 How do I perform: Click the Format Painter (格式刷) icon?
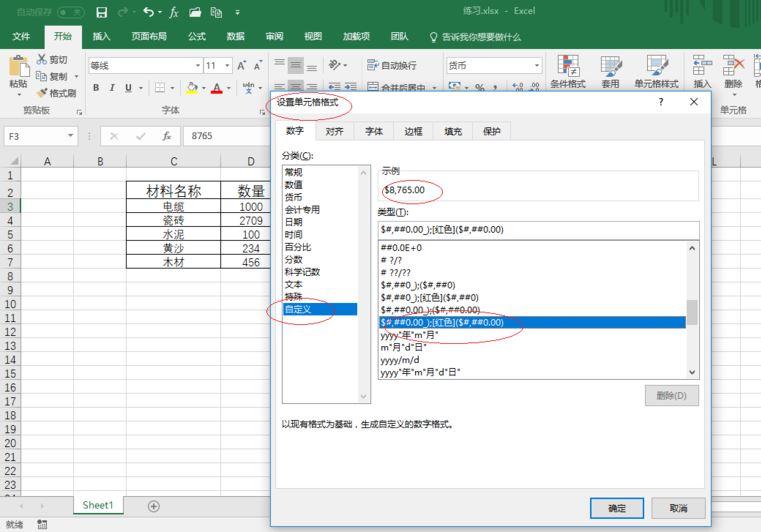(x=42, y=93)
